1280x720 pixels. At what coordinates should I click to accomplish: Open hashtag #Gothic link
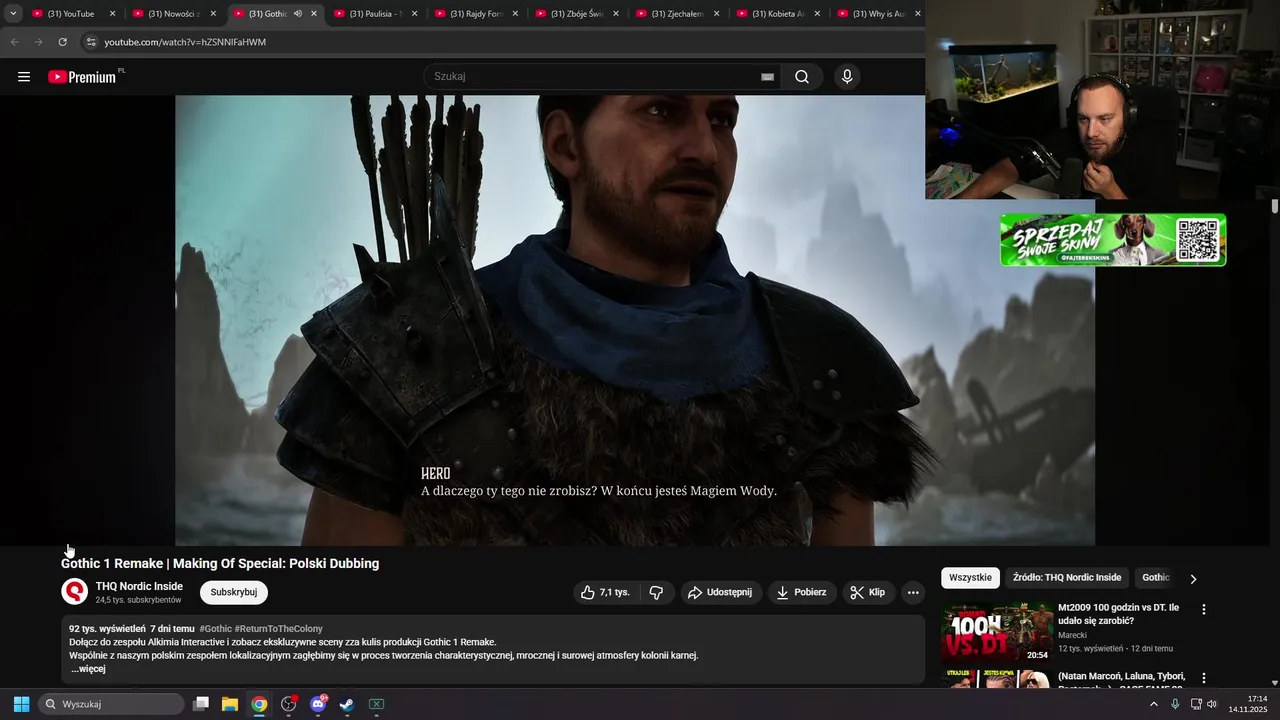tap(215, 629)
